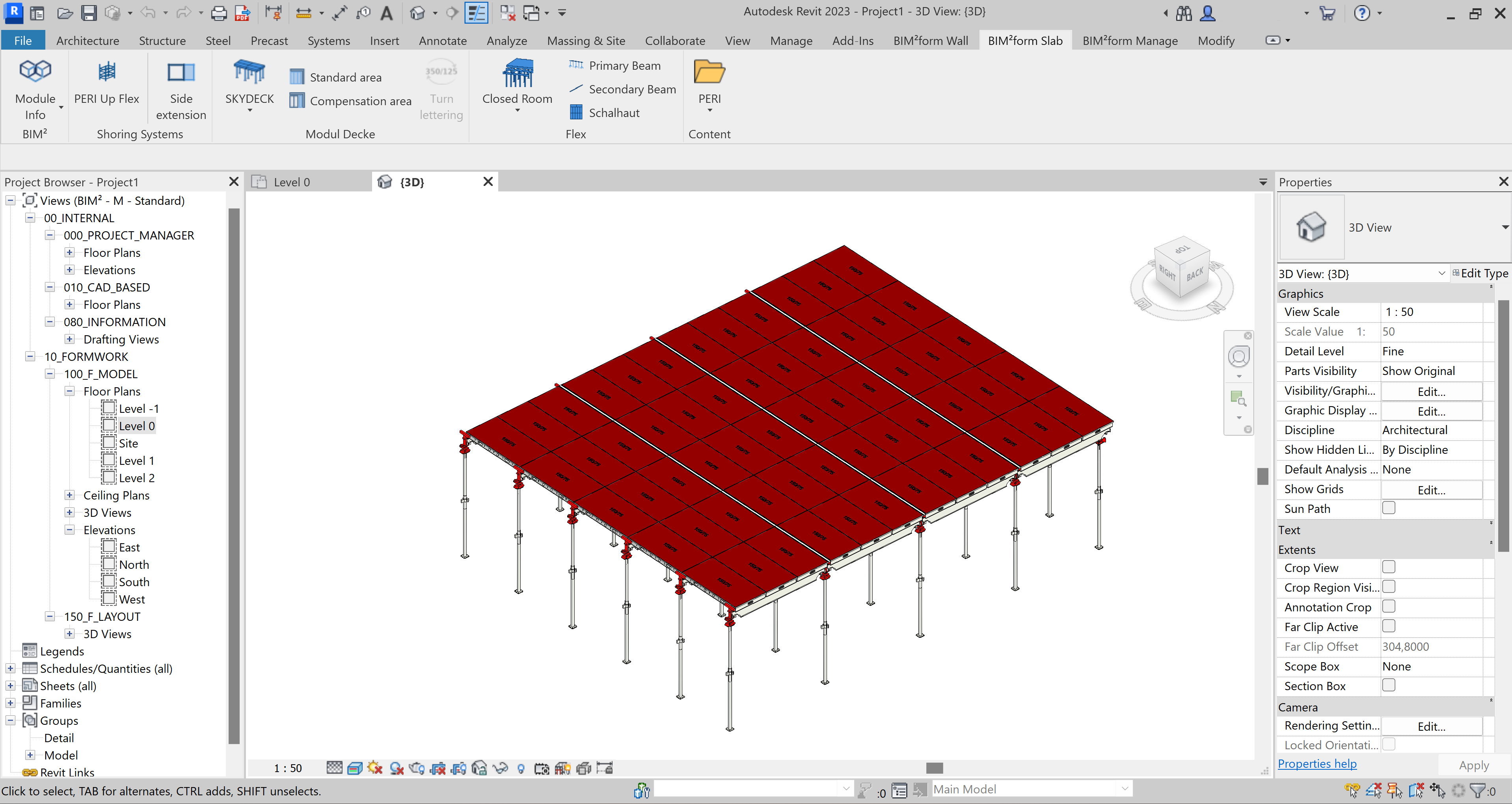This screenshot has width=1512, height=804.
Task: Enable the Crop View checkbox
Action: pyautogui.click(x=1389, y=567)
